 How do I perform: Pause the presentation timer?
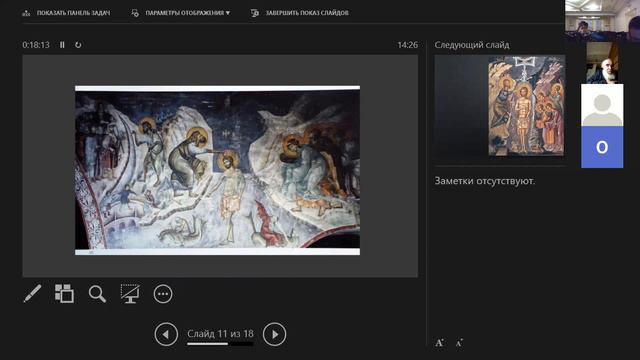(x=62, y=45)
